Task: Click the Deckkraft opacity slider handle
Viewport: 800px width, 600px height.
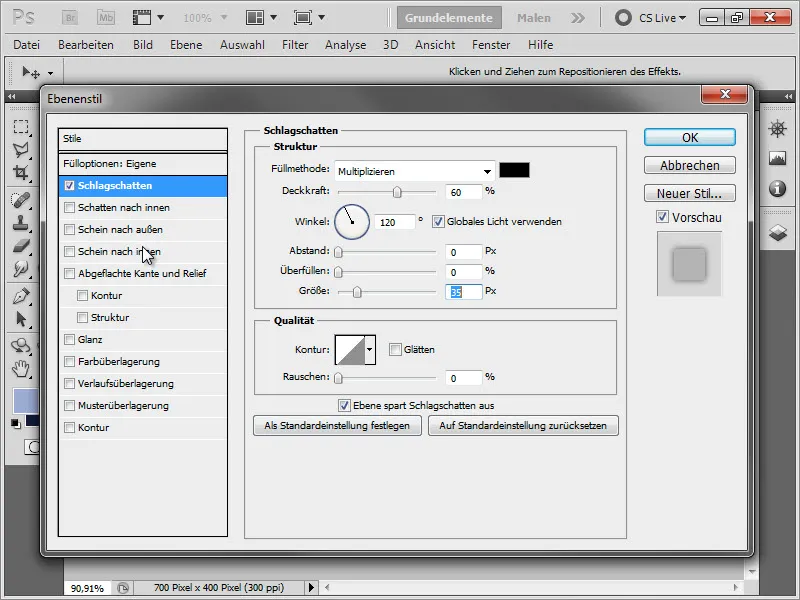Action: click(397, 192)
